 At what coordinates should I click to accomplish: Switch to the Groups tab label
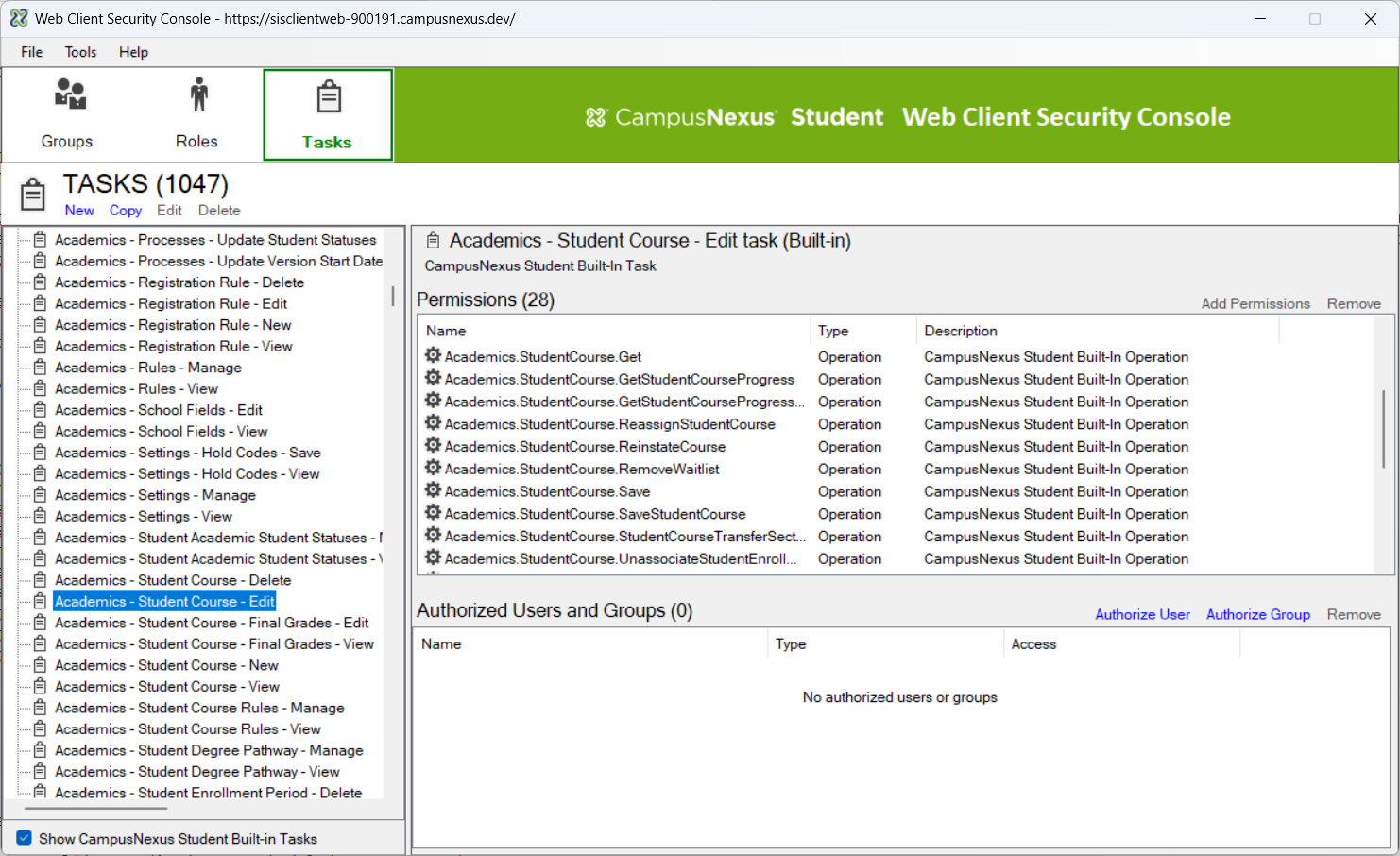coord(67,141)
